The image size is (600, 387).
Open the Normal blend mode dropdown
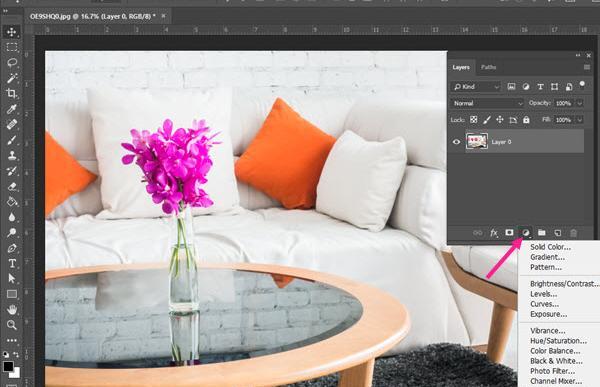coord(487,103)
